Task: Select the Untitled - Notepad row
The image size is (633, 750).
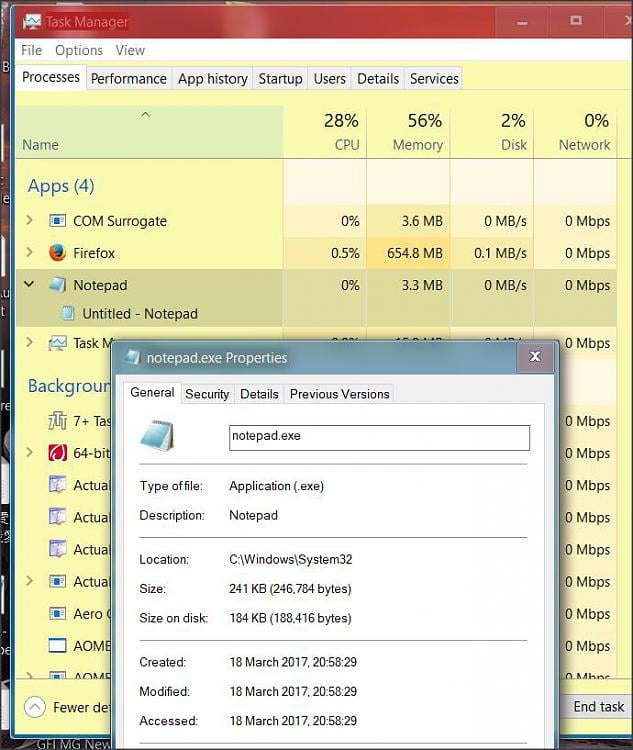Action: pyautogui.click(x=316, y=313)
